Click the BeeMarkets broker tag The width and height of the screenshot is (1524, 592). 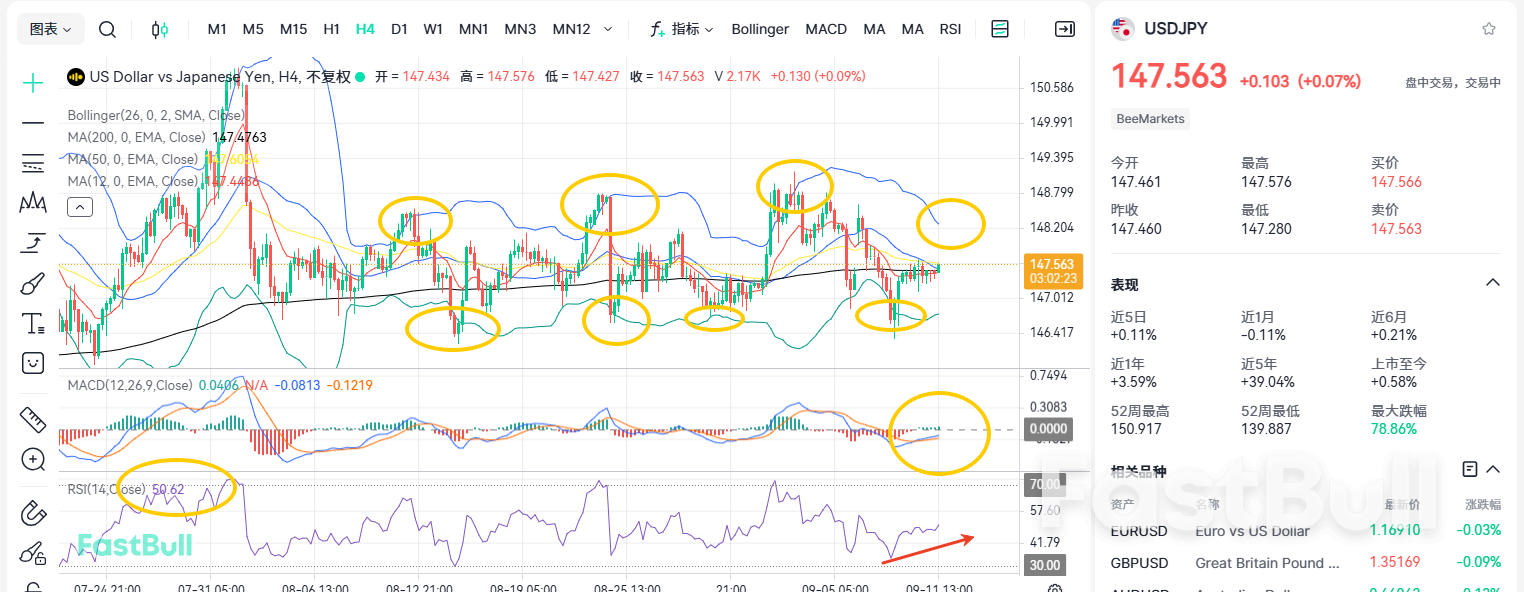click(1150, 119)
